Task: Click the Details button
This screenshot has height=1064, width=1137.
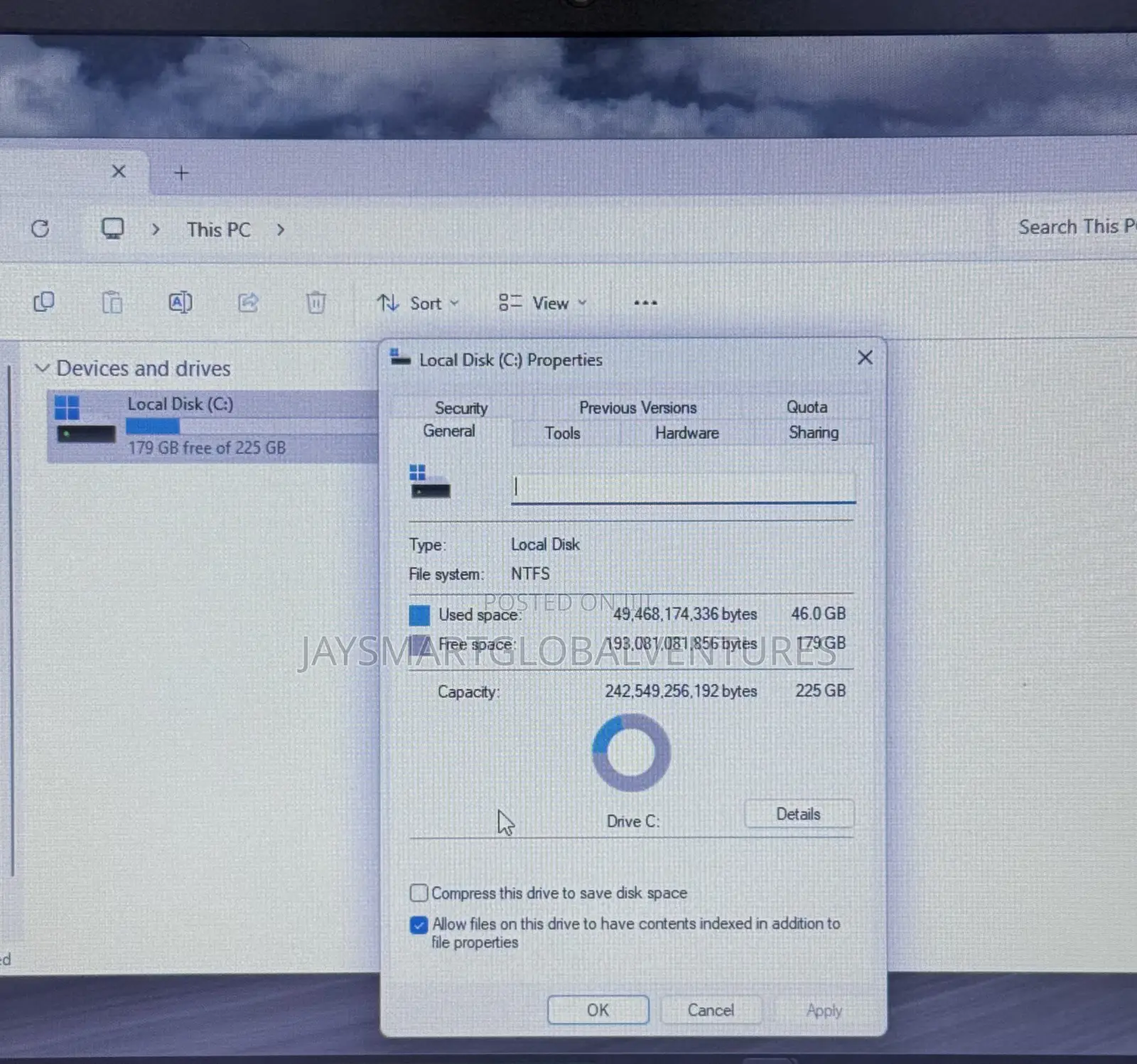Action: pyautogui.click(x=799, y=814)
